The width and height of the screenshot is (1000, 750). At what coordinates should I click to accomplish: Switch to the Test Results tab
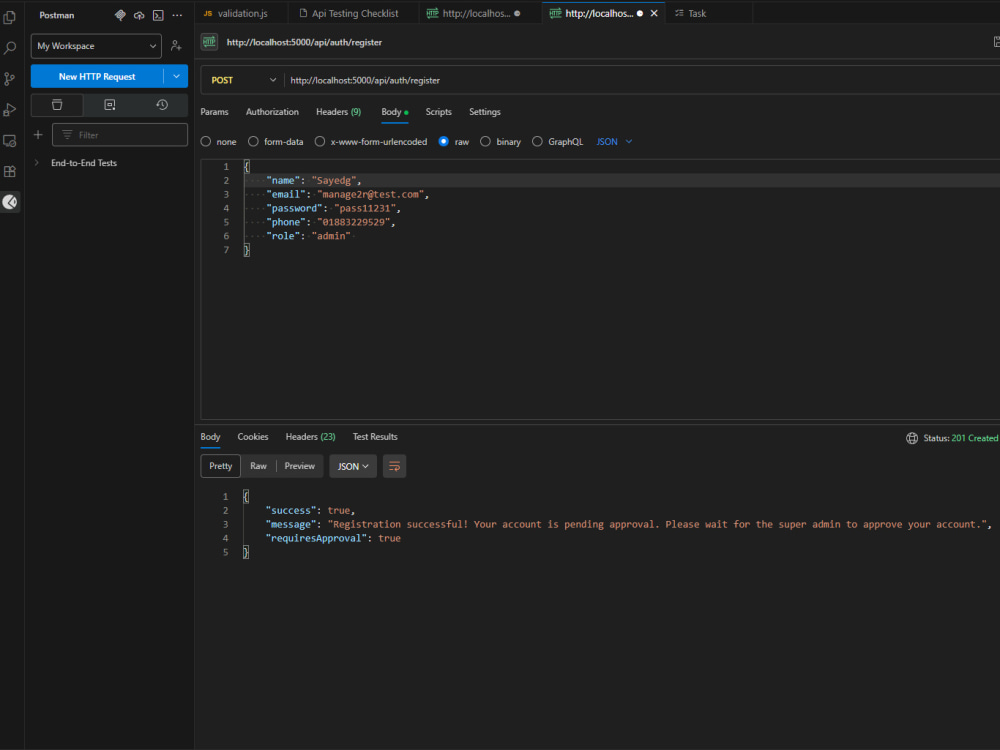coord(375,437)
